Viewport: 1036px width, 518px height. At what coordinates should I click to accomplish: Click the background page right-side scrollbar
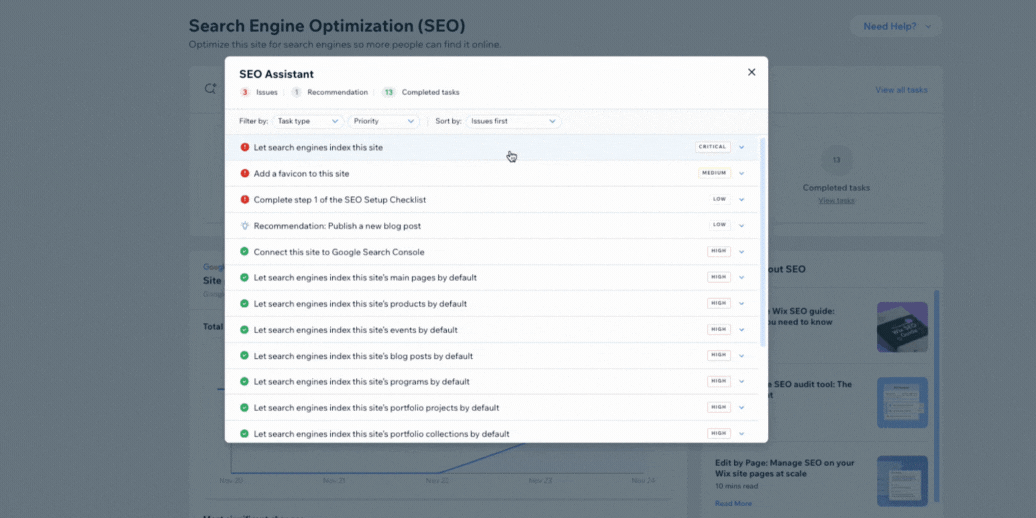pos(936,396)
